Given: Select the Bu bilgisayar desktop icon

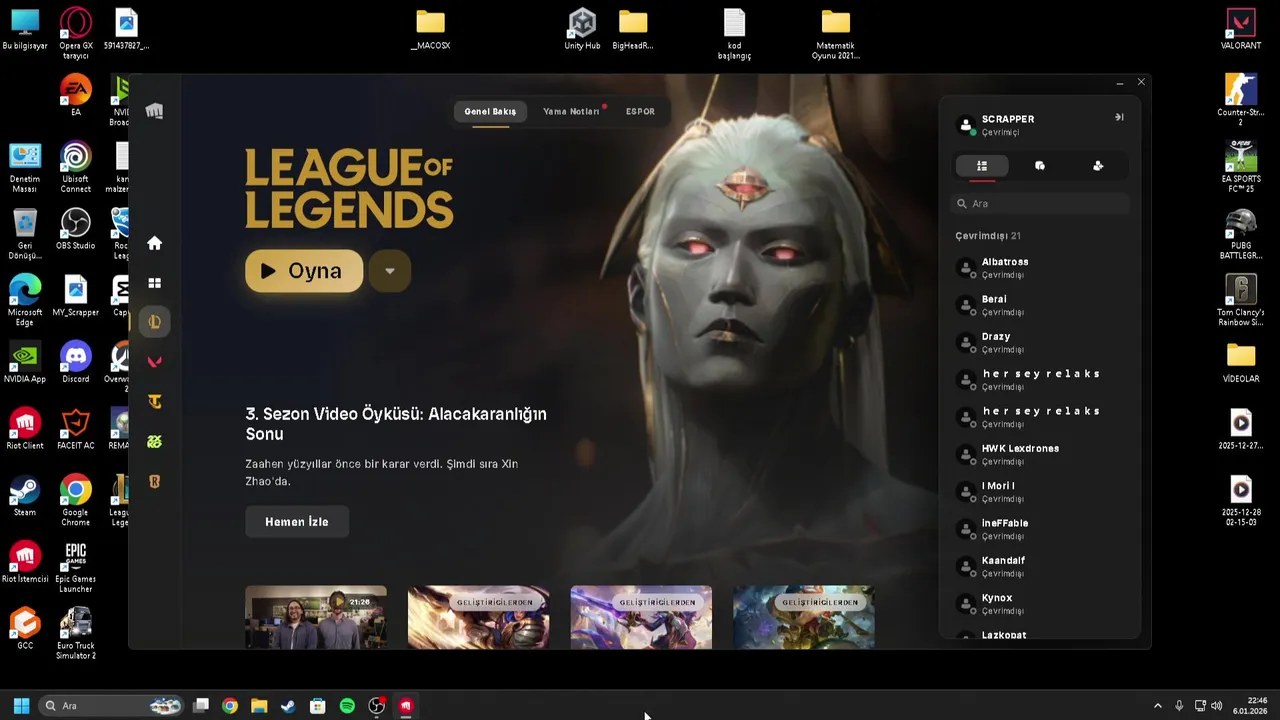Looking at the screenshot, I should (x=25, y=30).
